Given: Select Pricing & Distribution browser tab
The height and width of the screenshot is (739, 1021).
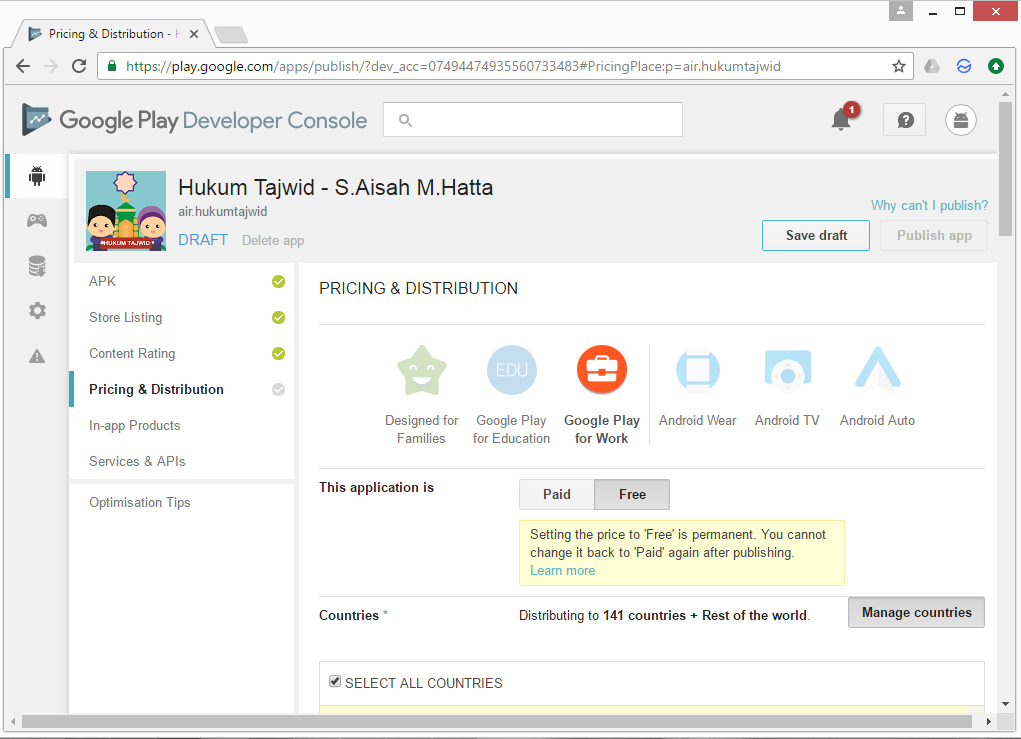Looking at the screenshot, I should [x=113, y=34].
